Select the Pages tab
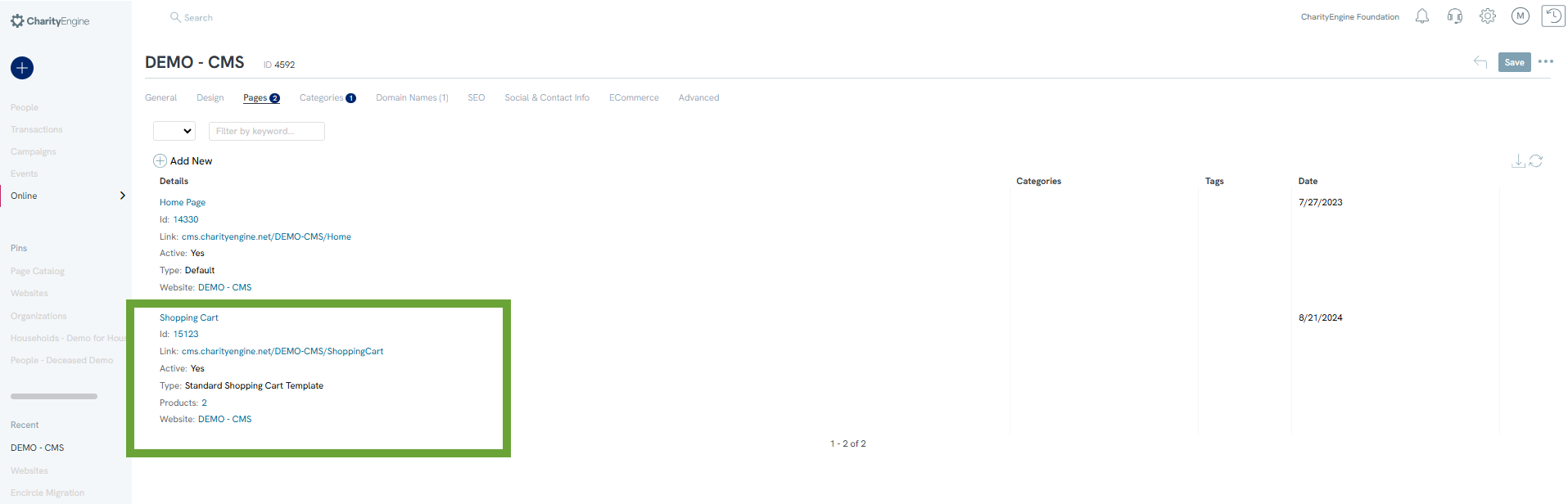The width and height of the screenshot is (1568, 504). (261, 98)
